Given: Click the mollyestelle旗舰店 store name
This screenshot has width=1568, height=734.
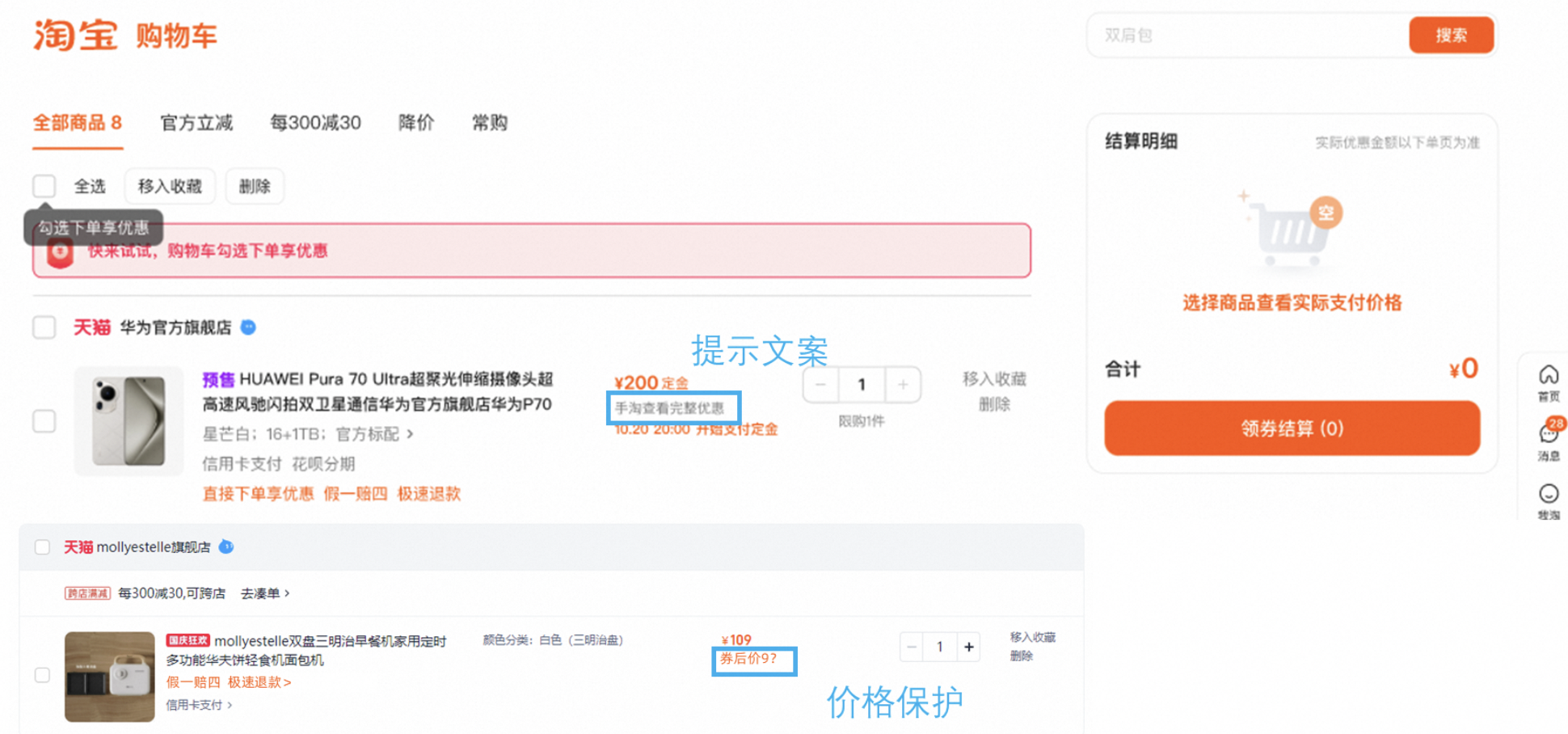Looking at the screenshot, I should [154, 547].
